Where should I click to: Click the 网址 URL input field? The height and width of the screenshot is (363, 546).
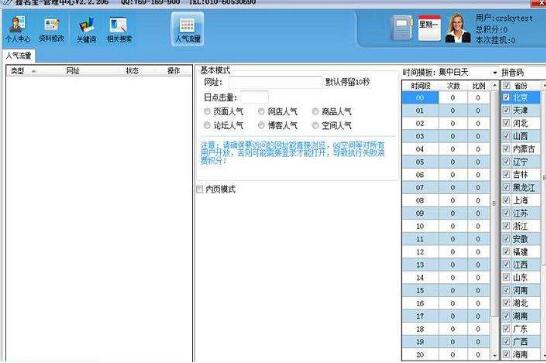pos(275,82)
